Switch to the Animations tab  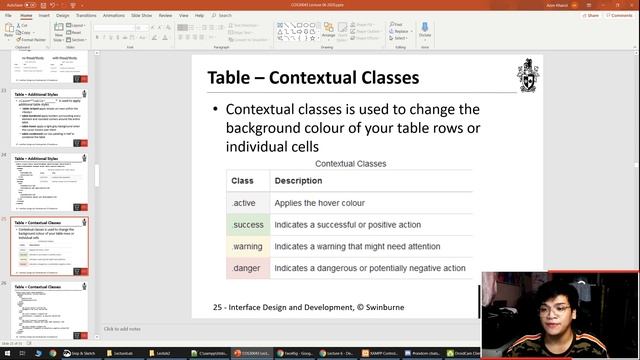click(114, 16)
